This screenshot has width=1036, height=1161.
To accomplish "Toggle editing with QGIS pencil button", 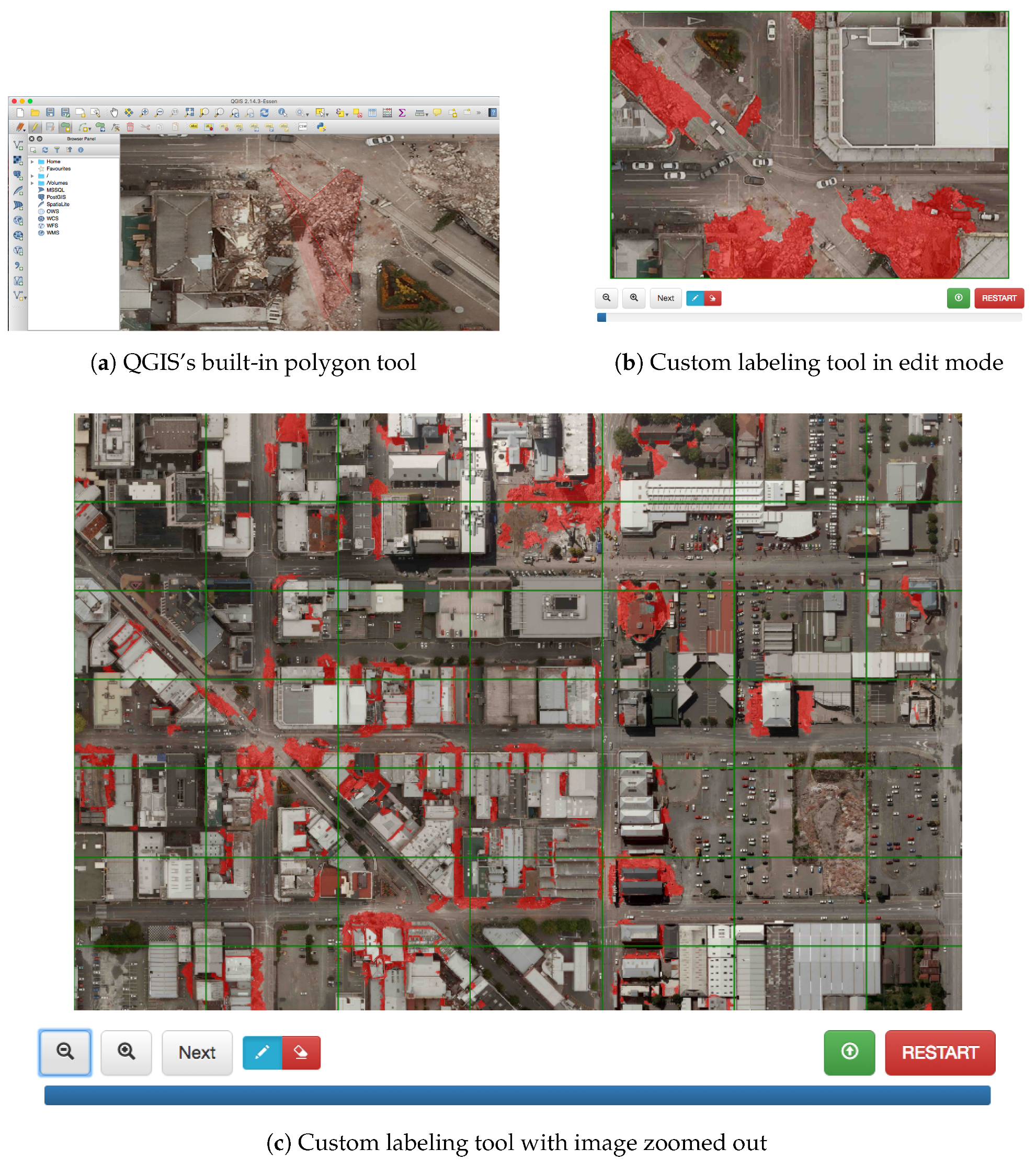I will [x=35, y=127].
